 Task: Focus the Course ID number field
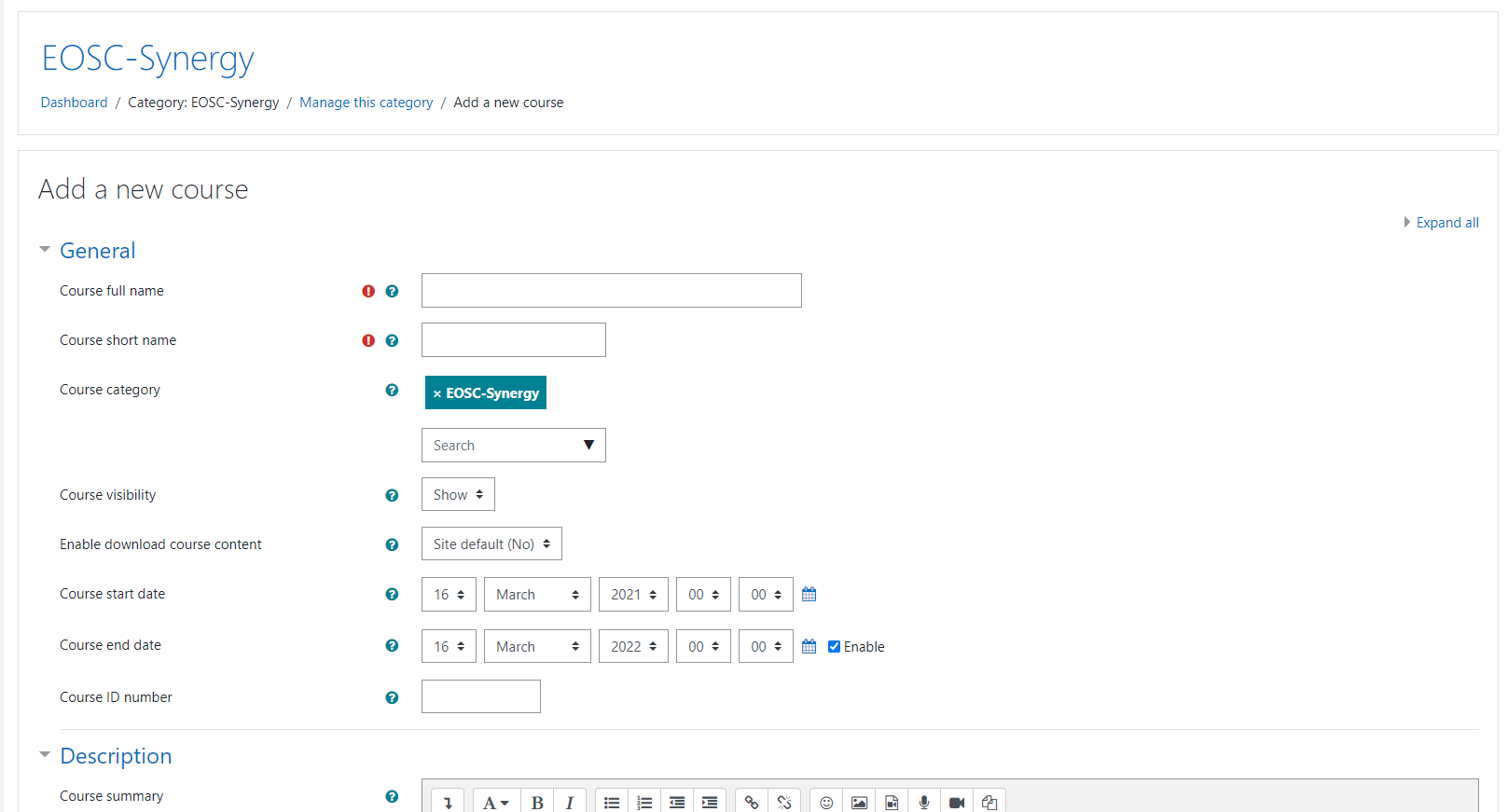point(481,696)
